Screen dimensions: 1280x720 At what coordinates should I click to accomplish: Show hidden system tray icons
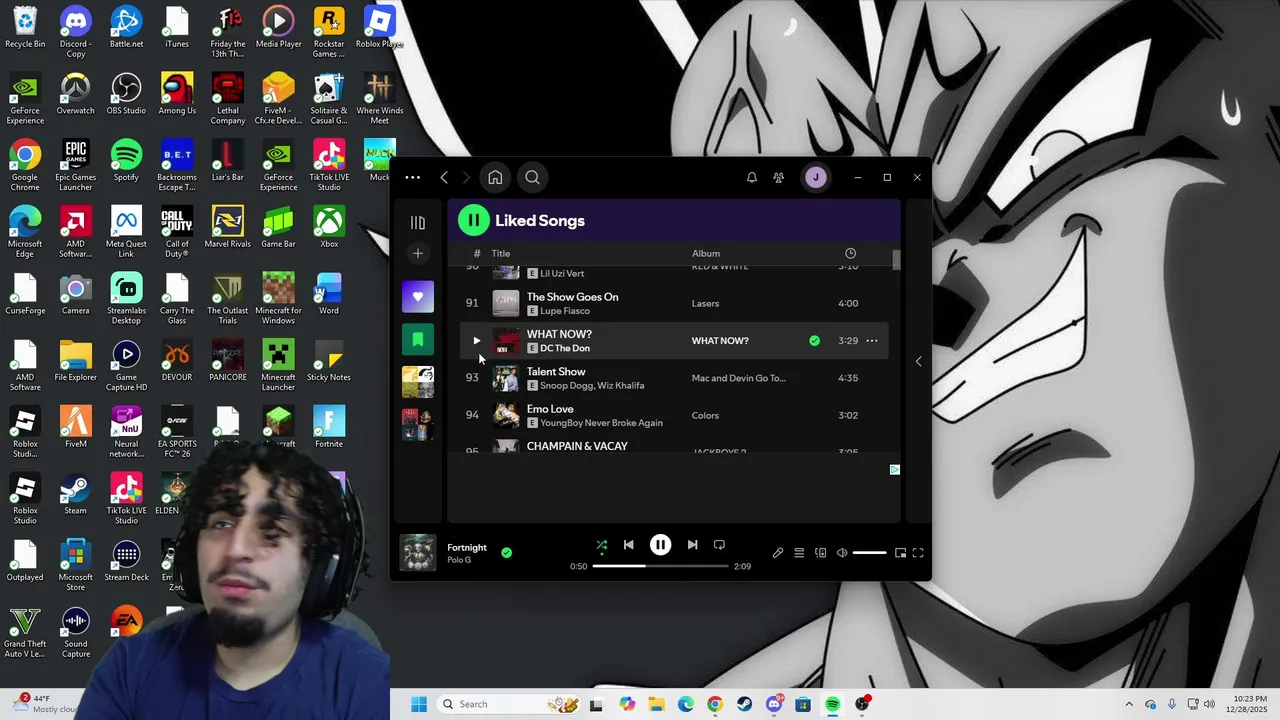click(1129, 704)
